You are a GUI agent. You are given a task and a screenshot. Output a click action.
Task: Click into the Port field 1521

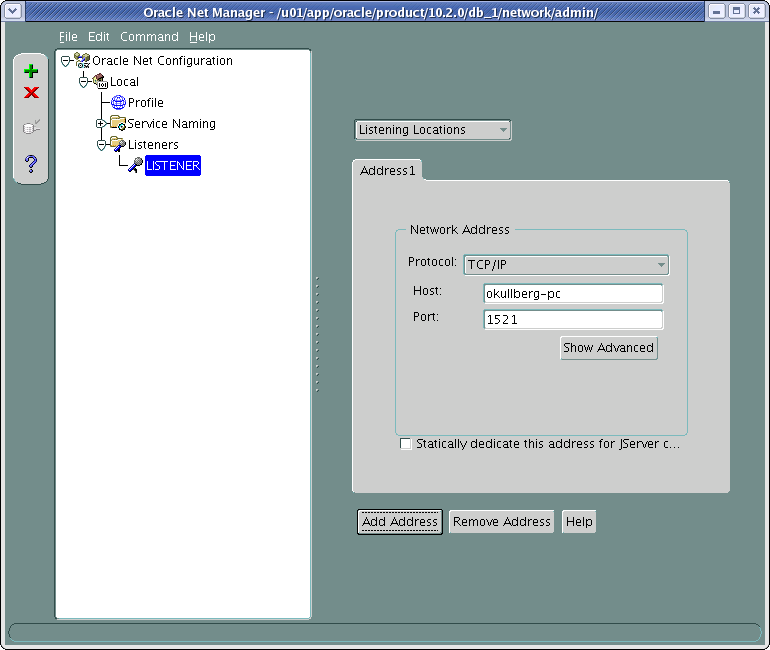pos(573,320)
